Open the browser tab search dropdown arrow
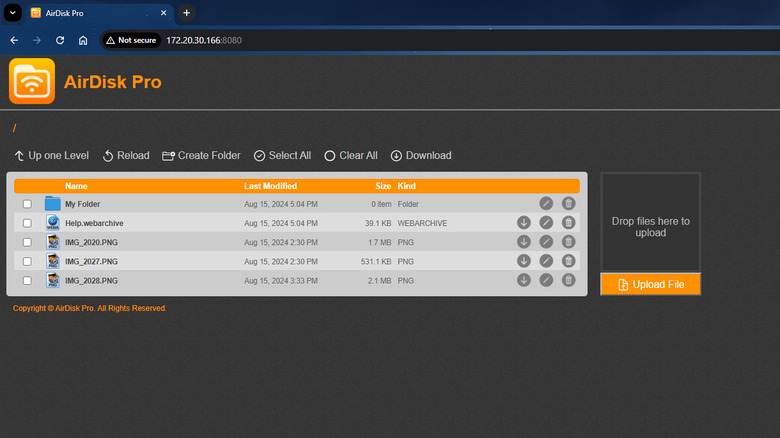Viewport: 780px width, 438px height. tap(12, 13)
